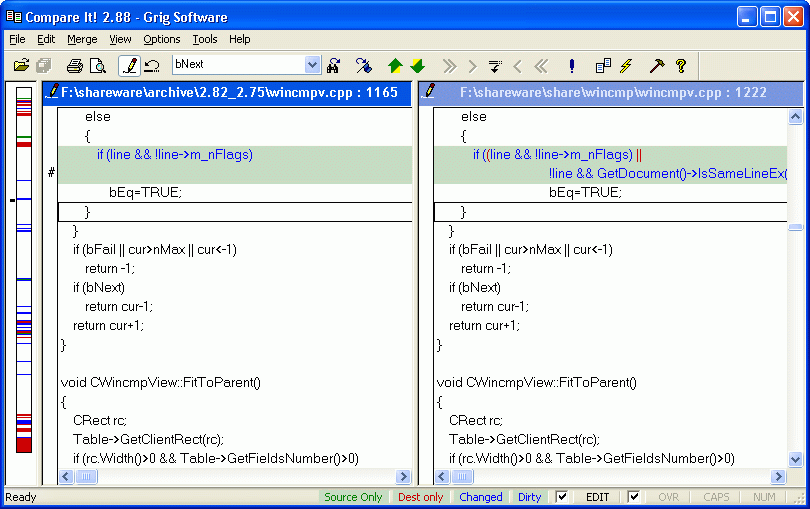Click 'void CWincmpView::FitToParent()' in left pane
This screenshot has width=810, height=509.
point(161,382)
